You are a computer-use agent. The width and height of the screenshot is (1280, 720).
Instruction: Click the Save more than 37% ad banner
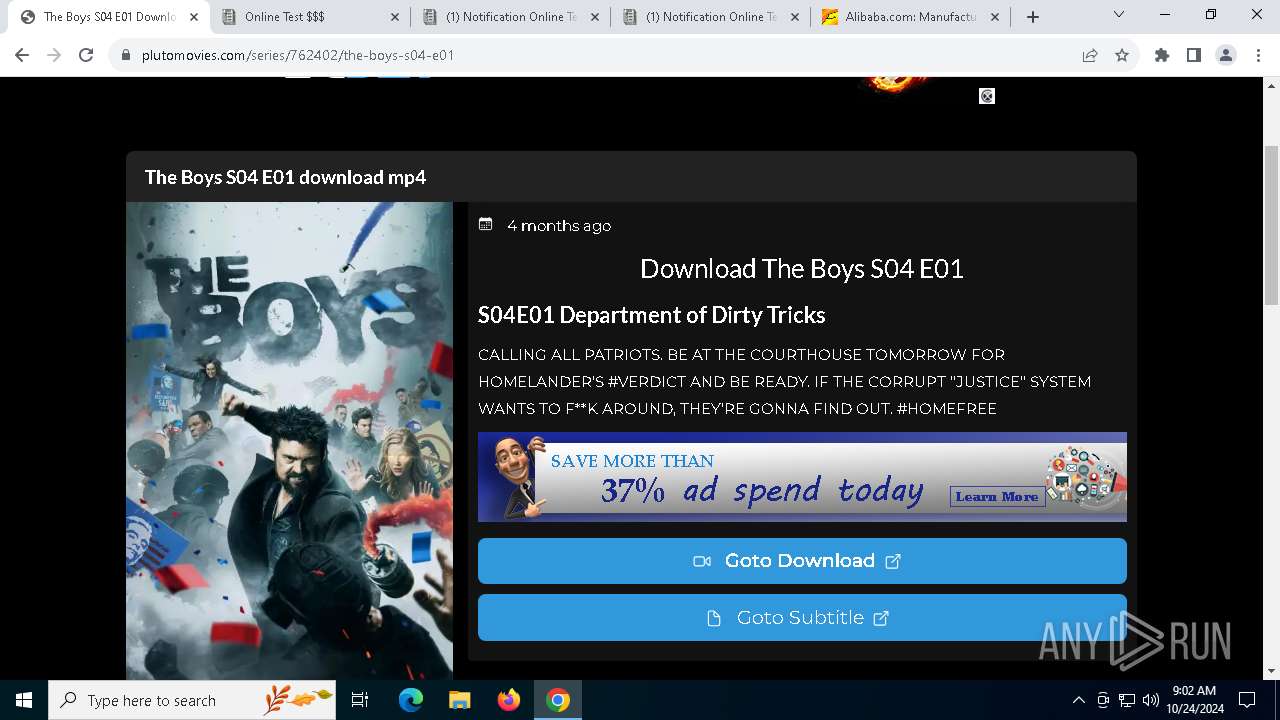click(802, 477)
